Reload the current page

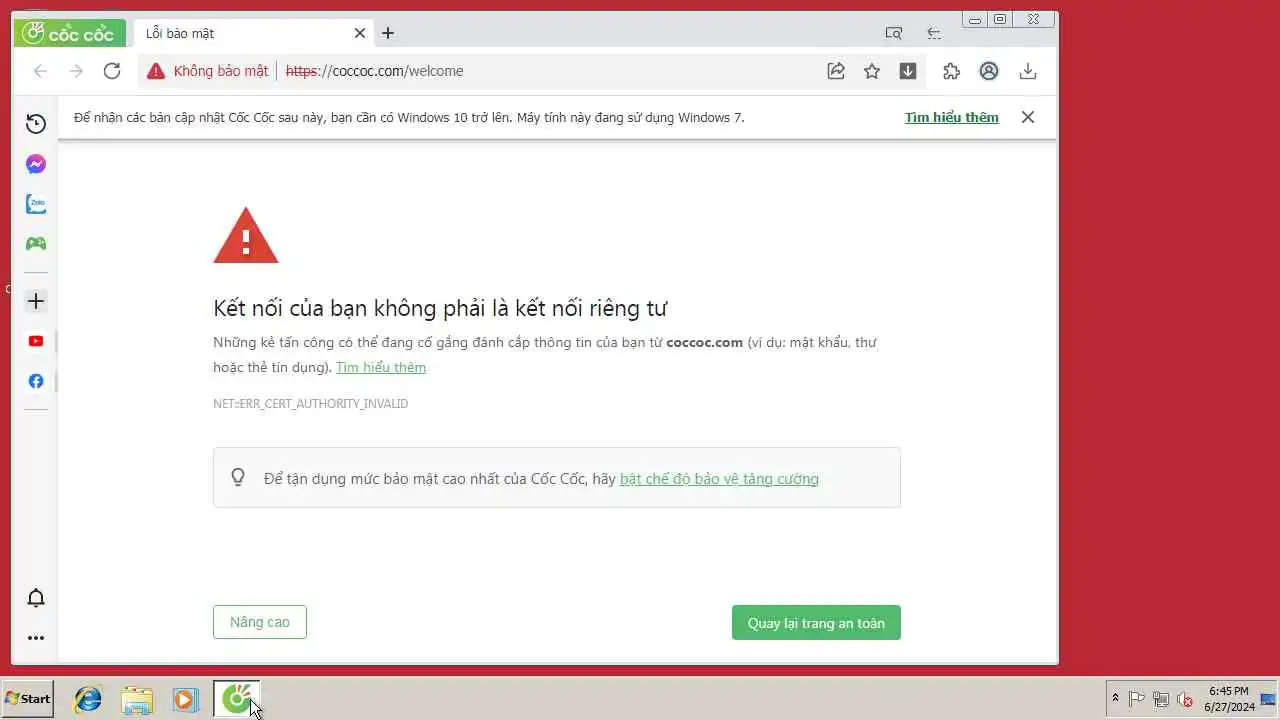click(x=112, y=71)
